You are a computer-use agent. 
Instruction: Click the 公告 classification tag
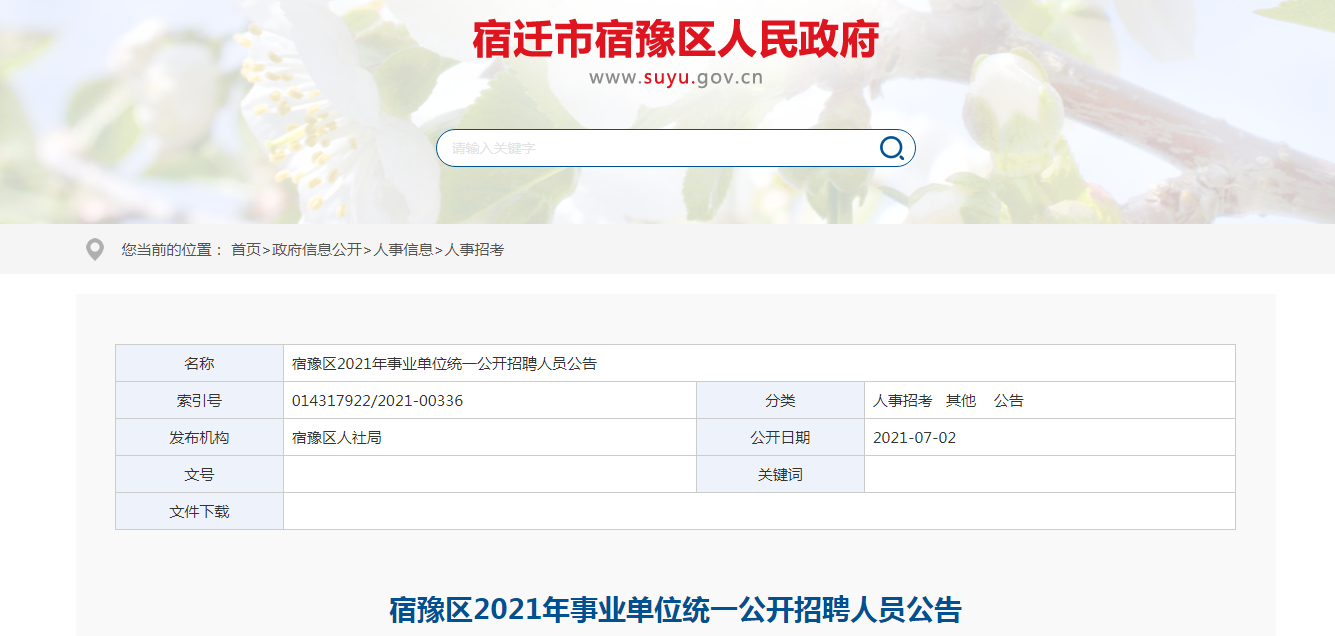tap(1010, 399)
